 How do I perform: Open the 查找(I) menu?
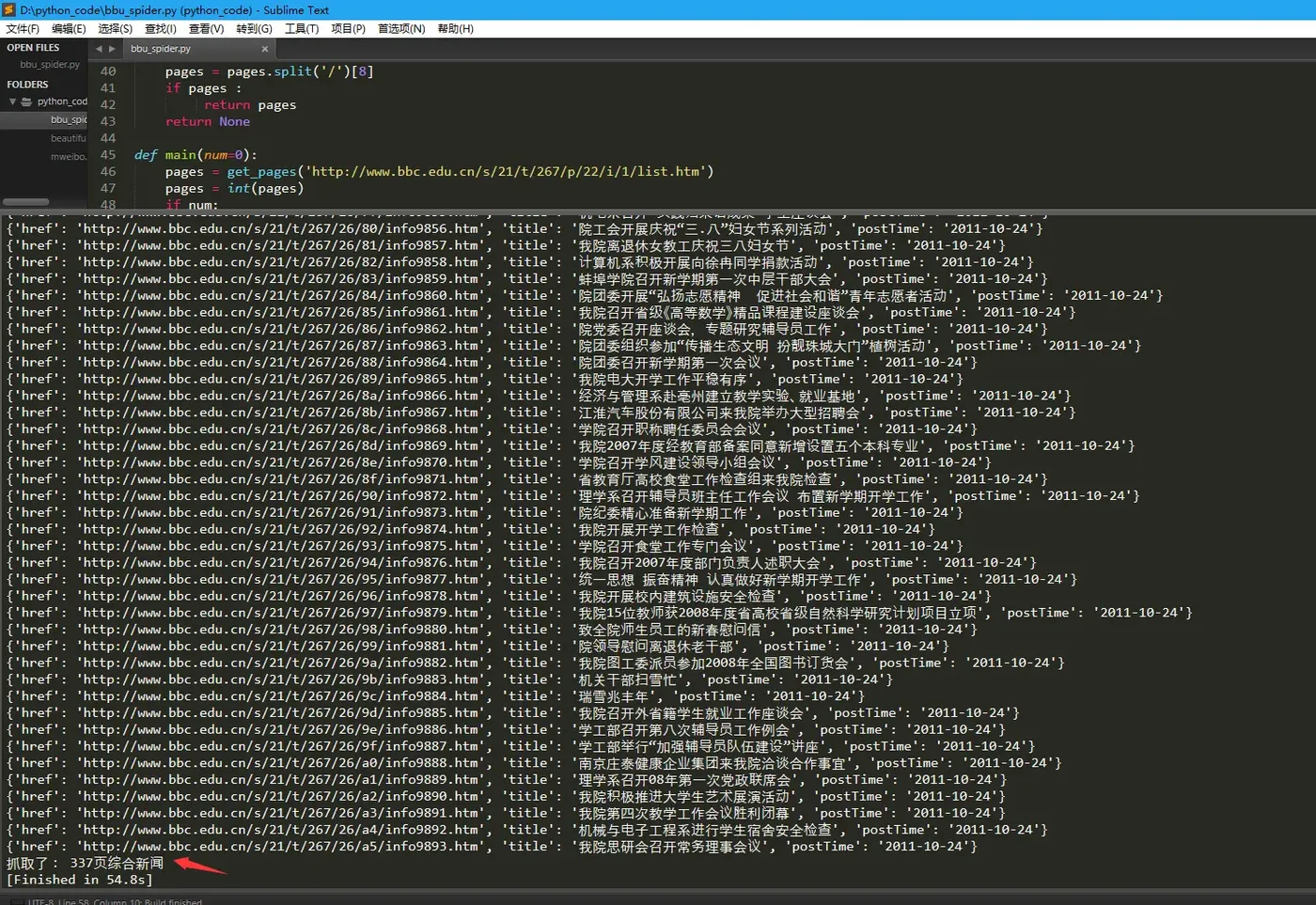pyautogui.click(x=160, y=29)
